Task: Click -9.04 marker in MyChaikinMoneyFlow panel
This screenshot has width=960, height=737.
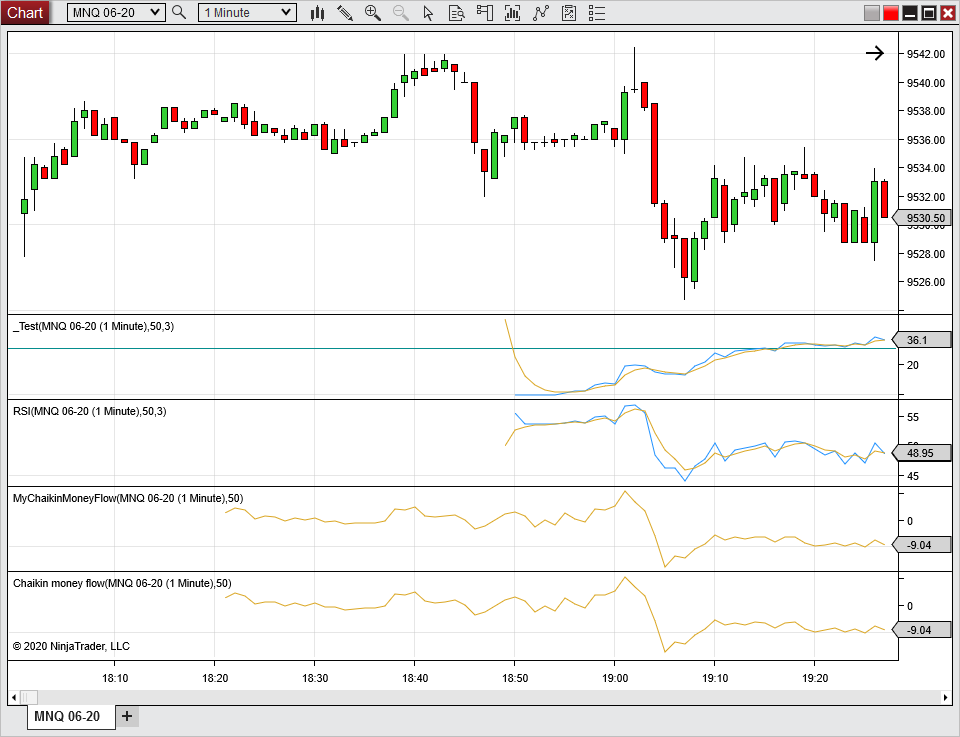Action: pyautogui.click(x=922, y=545)
